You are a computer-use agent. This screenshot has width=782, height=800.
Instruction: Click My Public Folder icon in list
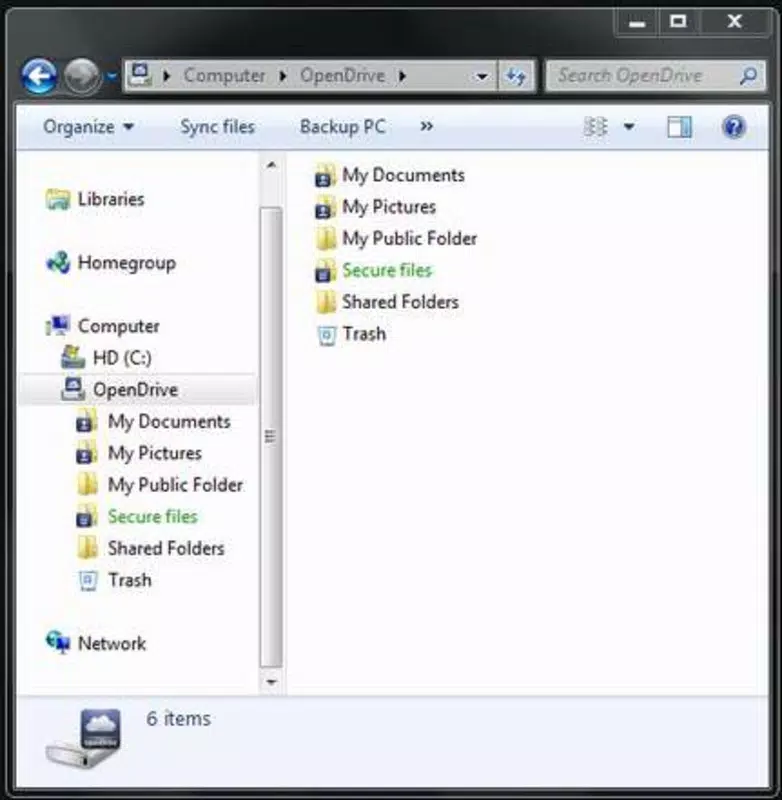325,238
